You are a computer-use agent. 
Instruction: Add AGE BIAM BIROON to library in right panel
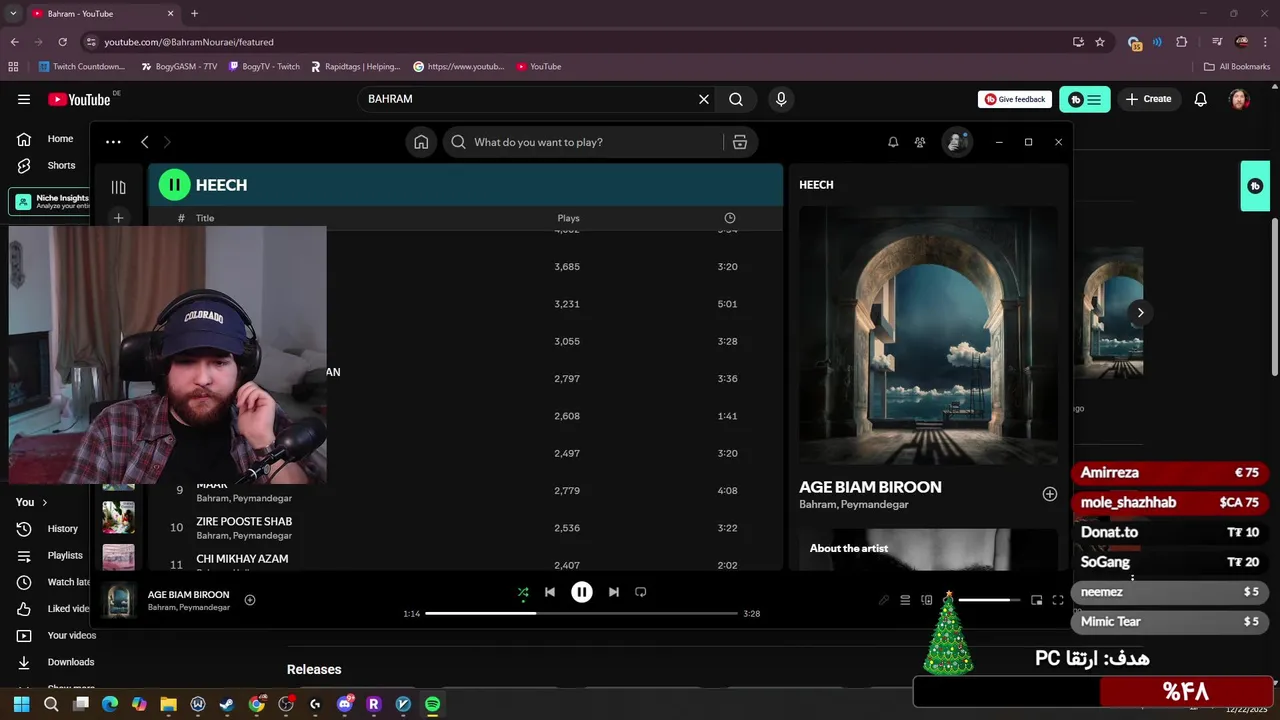click(1050, 494)
